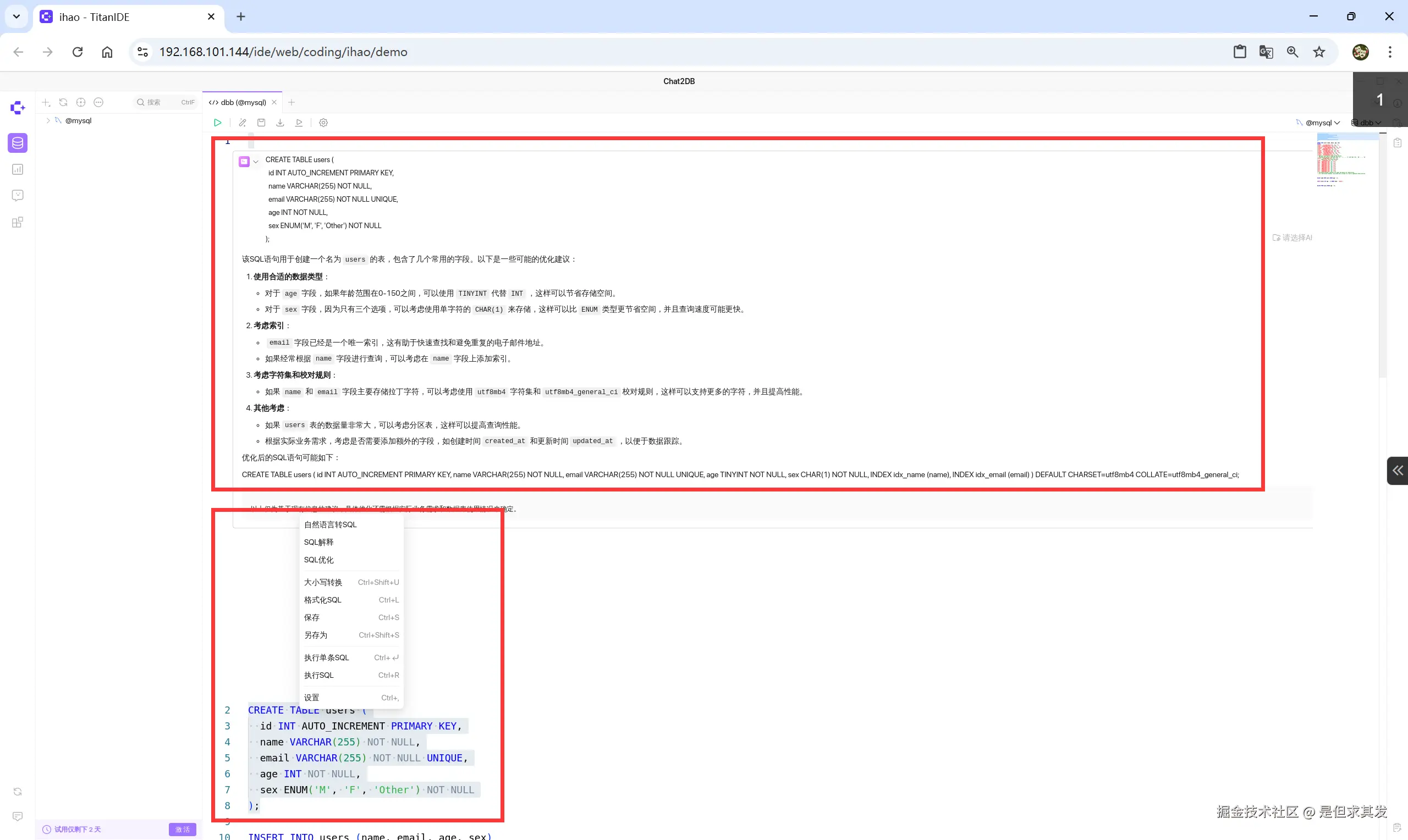Screen dimensions: 1408x840
Task: Open editor settings gear icon
Action: 323,123
